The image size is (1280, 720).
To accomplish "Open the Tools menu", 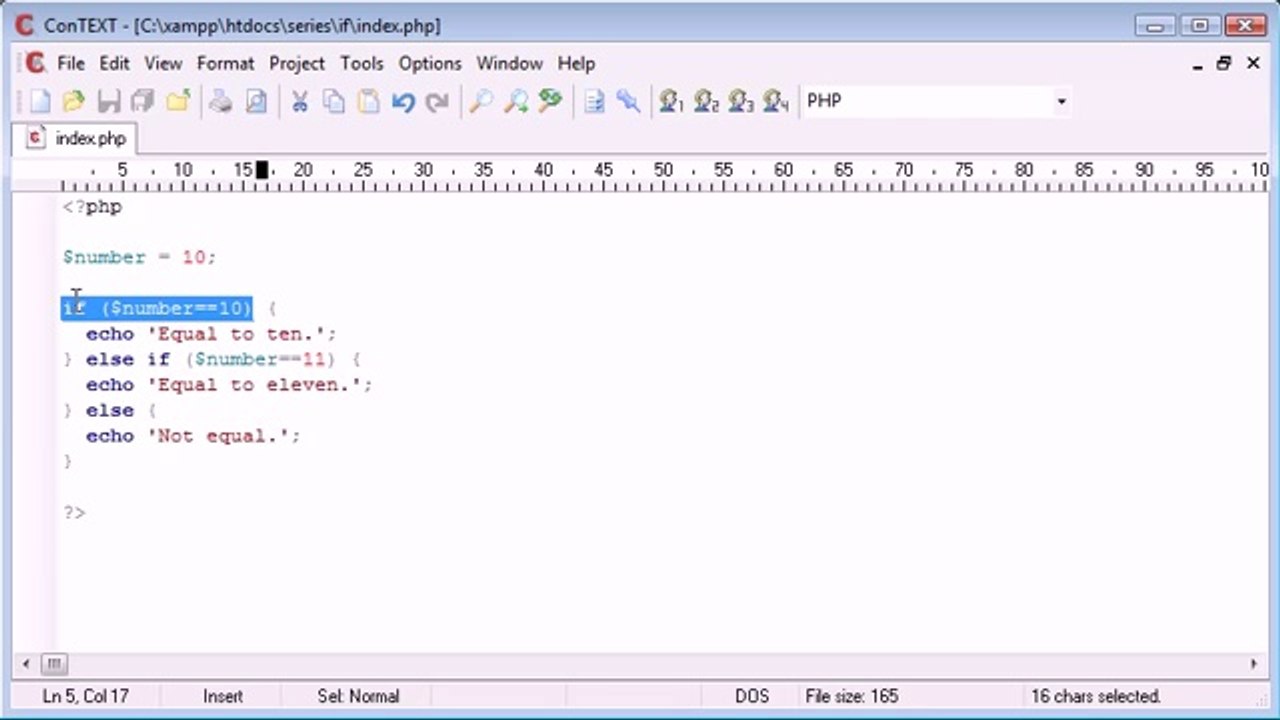I will click(x=361, y=63).
